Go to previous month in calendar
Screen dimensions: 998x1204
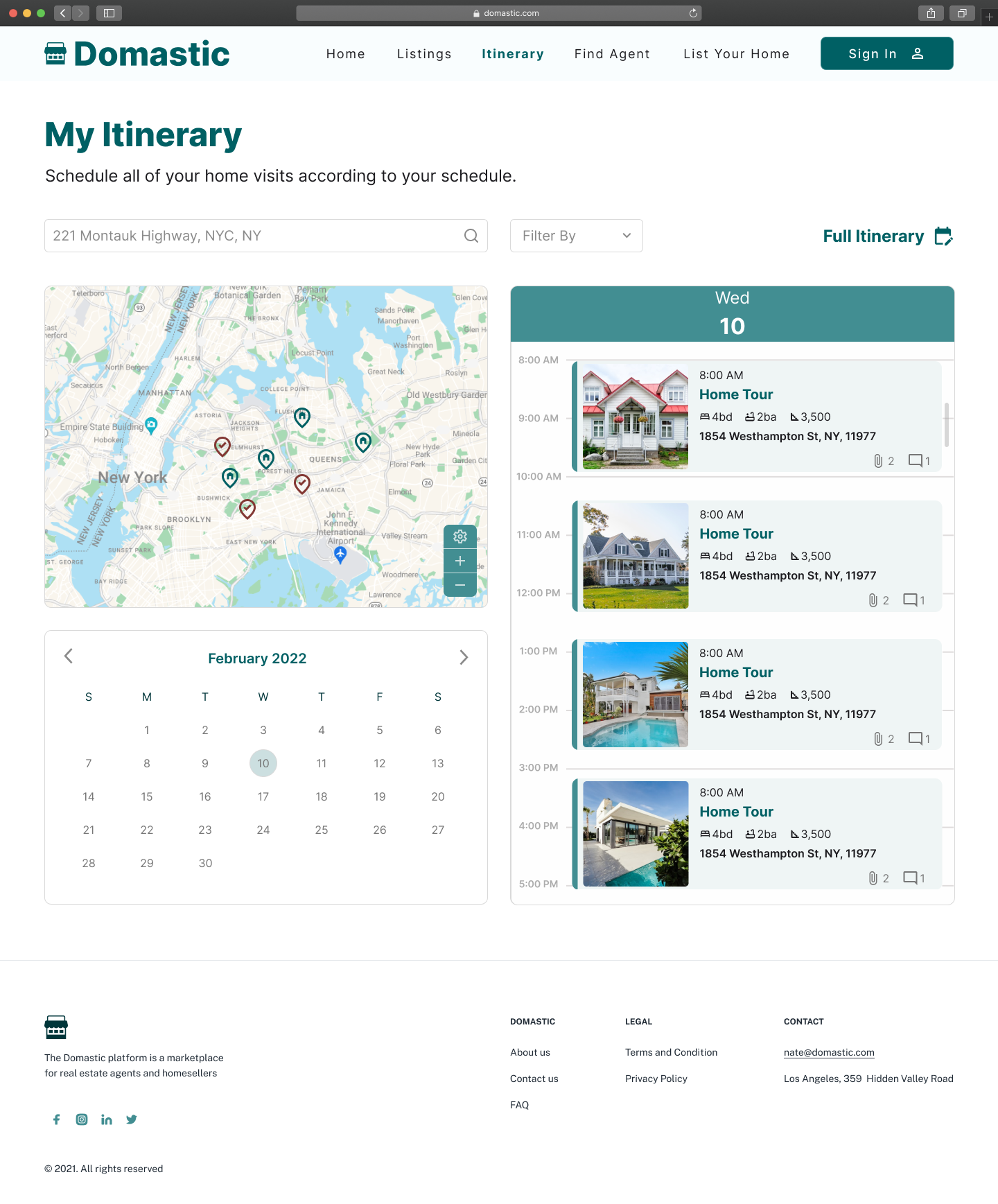point(69,656)
